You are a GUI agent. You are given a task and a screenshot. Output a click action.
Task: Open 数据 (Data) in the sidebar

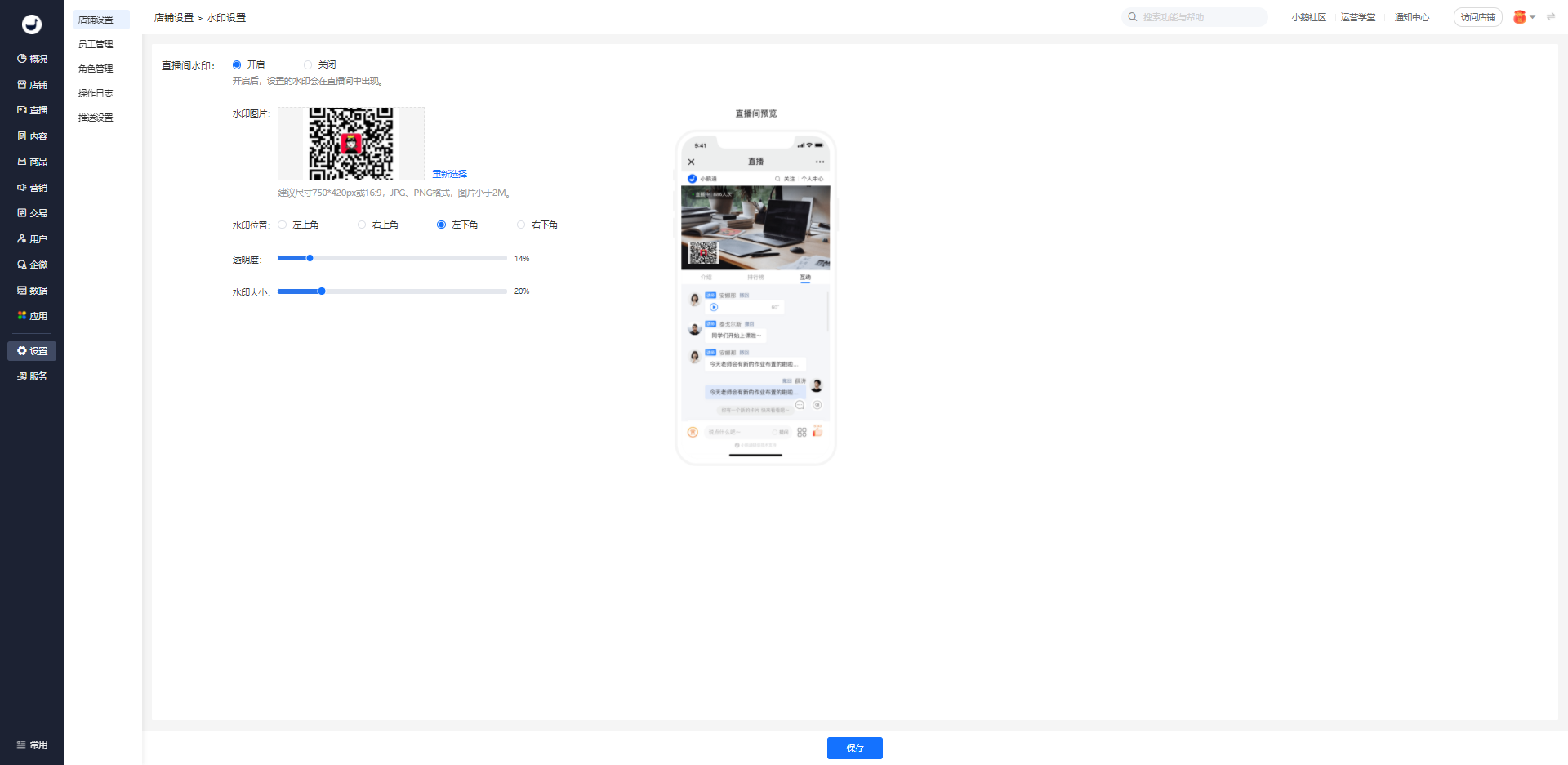point(32,291)
